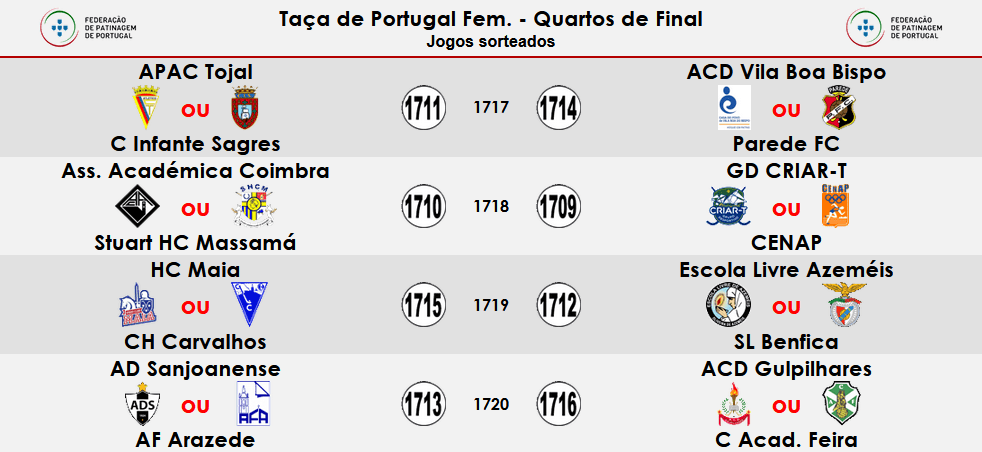Select game number 1711 circle
The height and width of the screenshot is (452, 982).
click(x=423, y=108)
